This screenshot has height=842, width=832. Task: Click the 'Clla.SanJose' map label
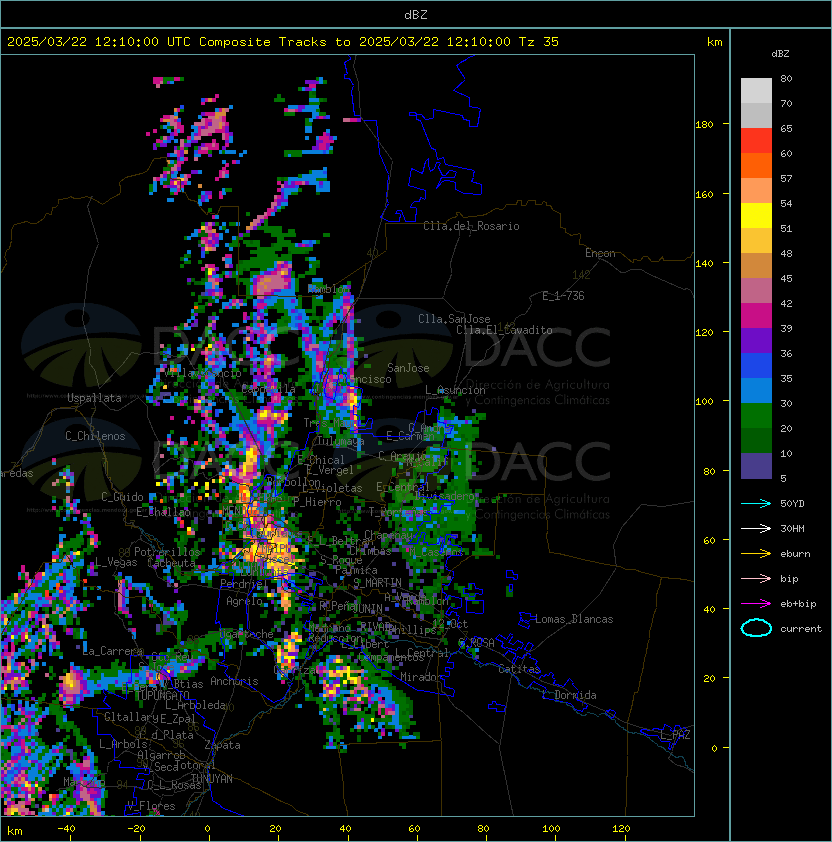pos(454,319)
